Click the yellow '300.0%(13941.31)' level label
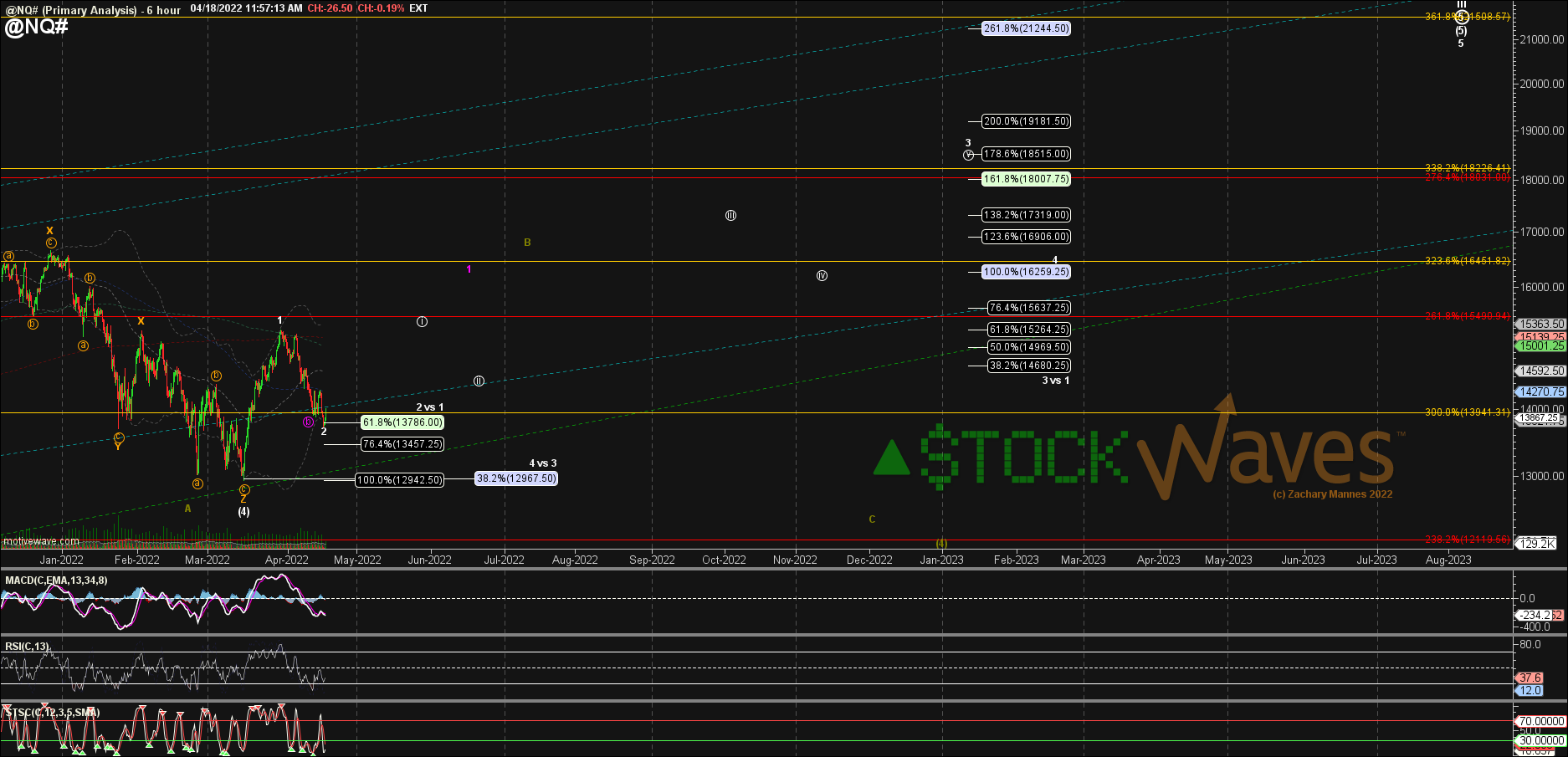The width and height of the screenshot is (1568, 757). tap(1468, 412)
